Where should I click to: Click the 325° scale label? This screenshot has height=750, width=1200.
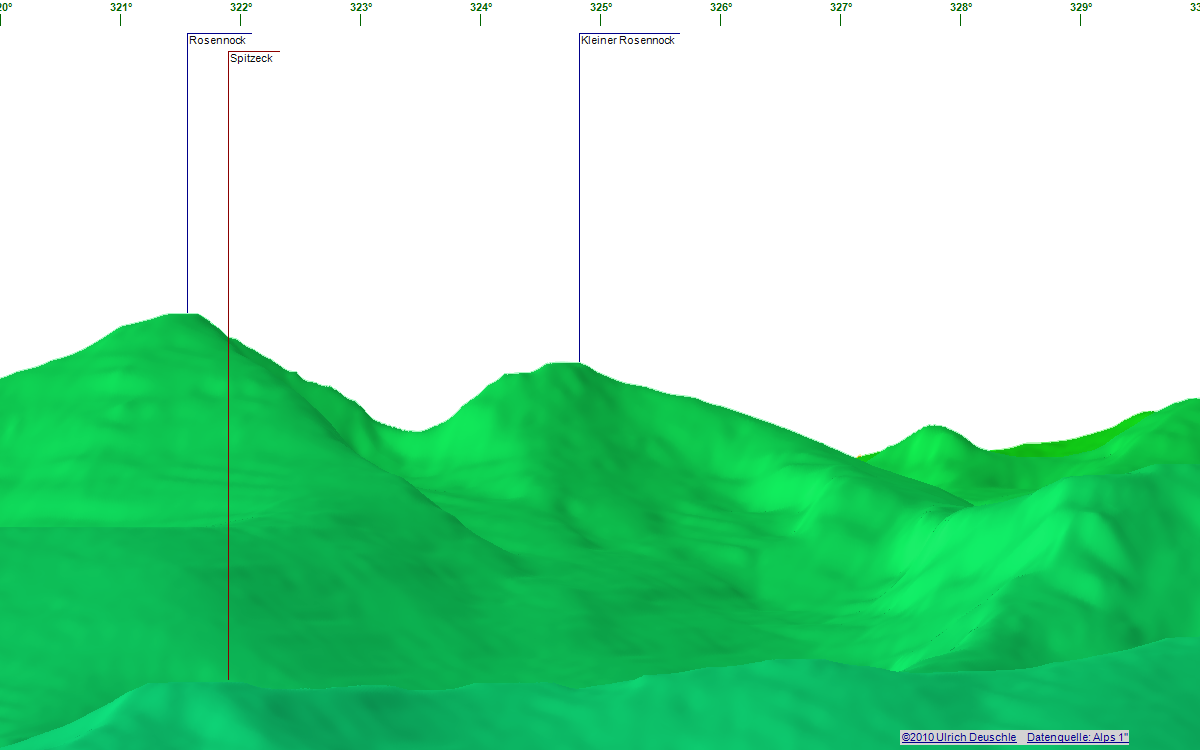(601, 8)
